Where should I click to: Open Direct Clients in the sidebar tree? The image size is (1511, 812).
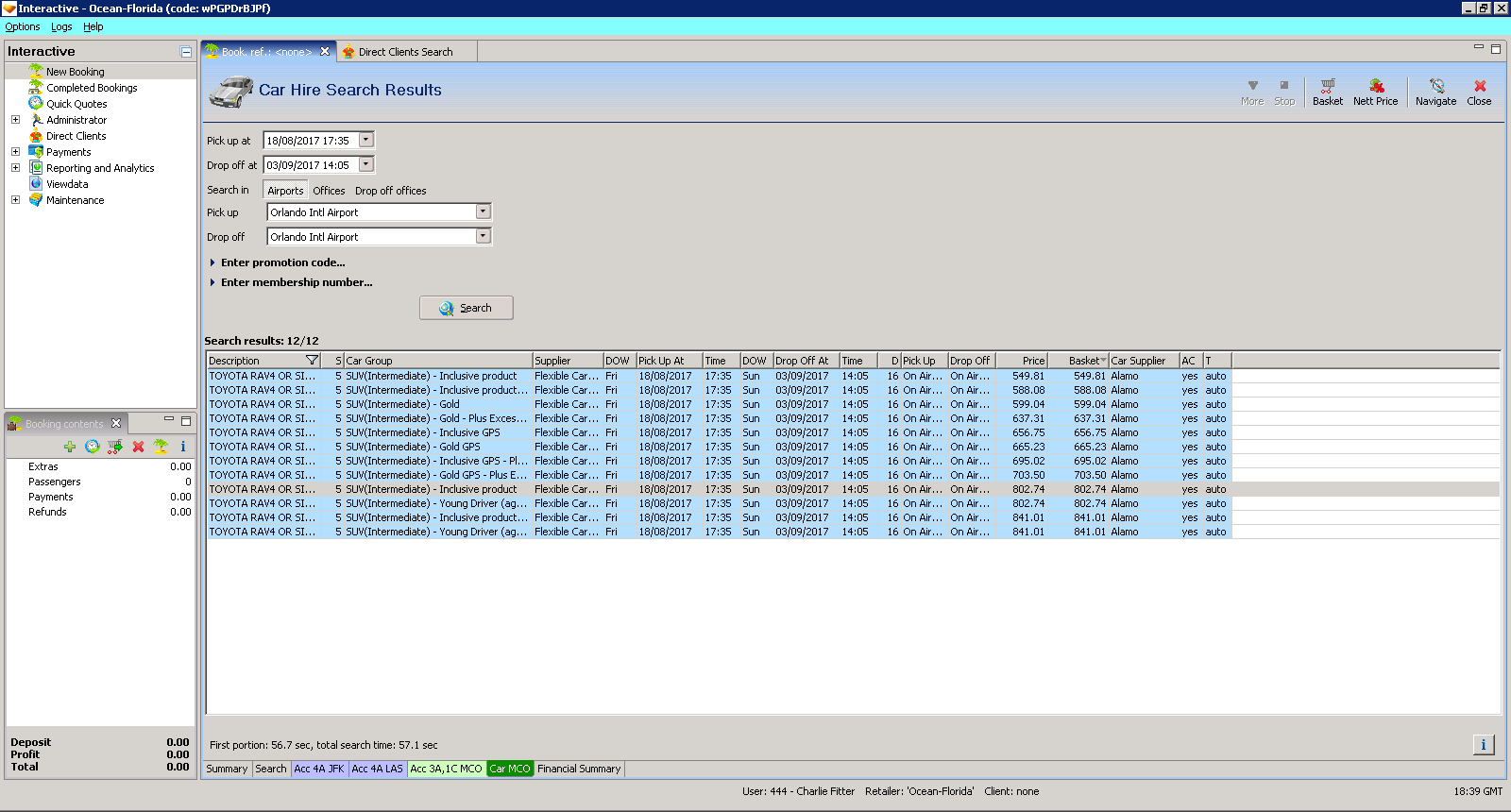tap(76, 136)
